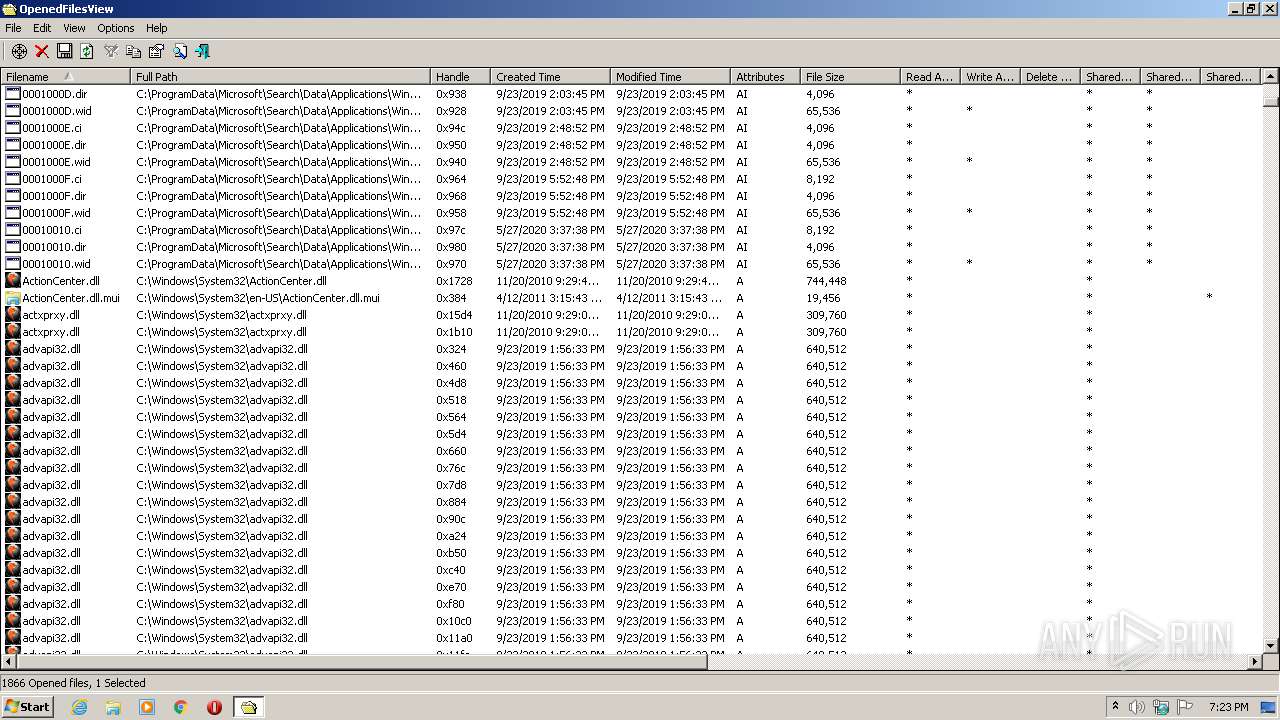
Task: Open Windows Media Player from the taskbar
Action: (147, 707)
